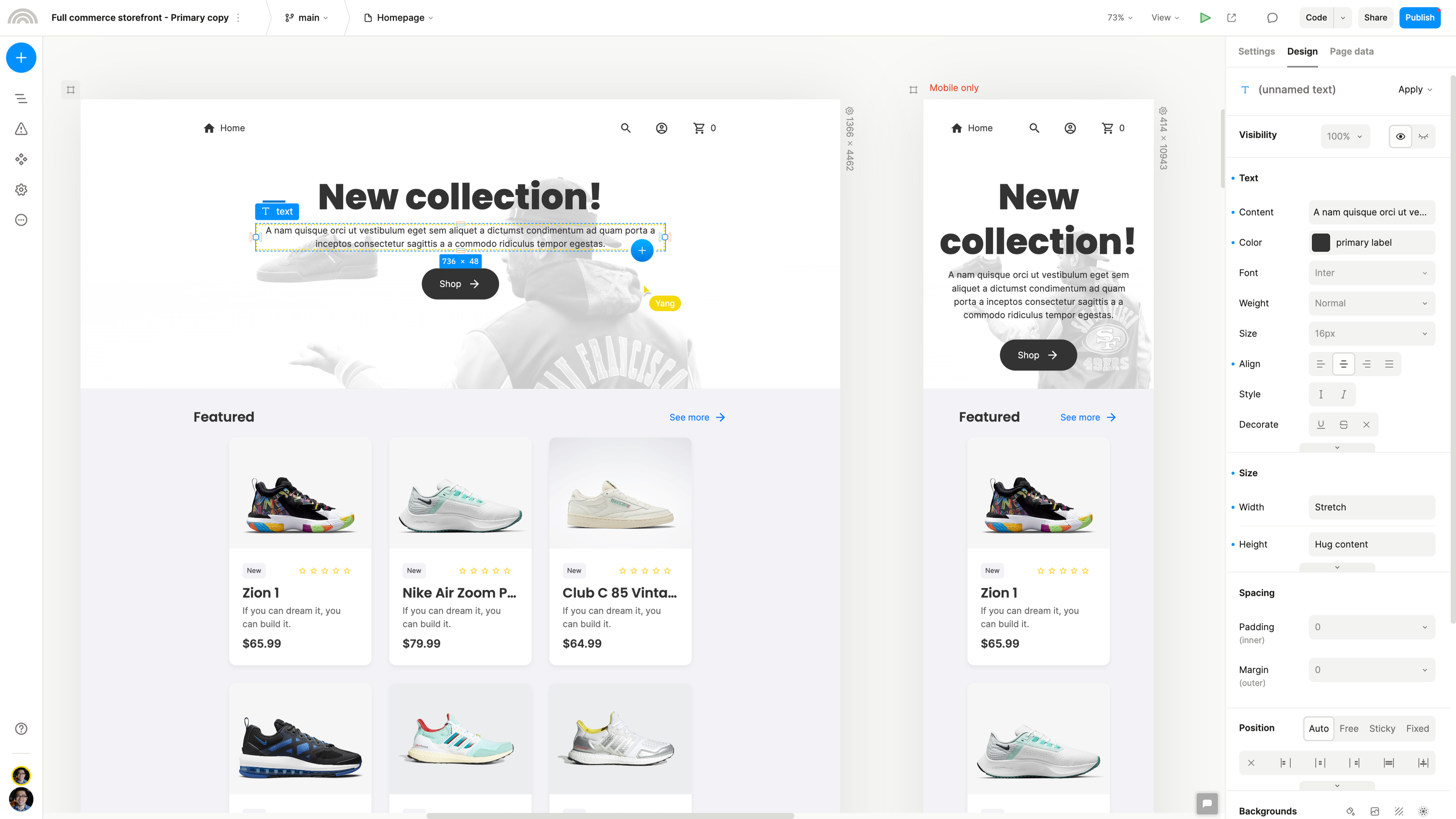
Task: Open the comments speech bubble icon
Action: tap(1272, 17)
